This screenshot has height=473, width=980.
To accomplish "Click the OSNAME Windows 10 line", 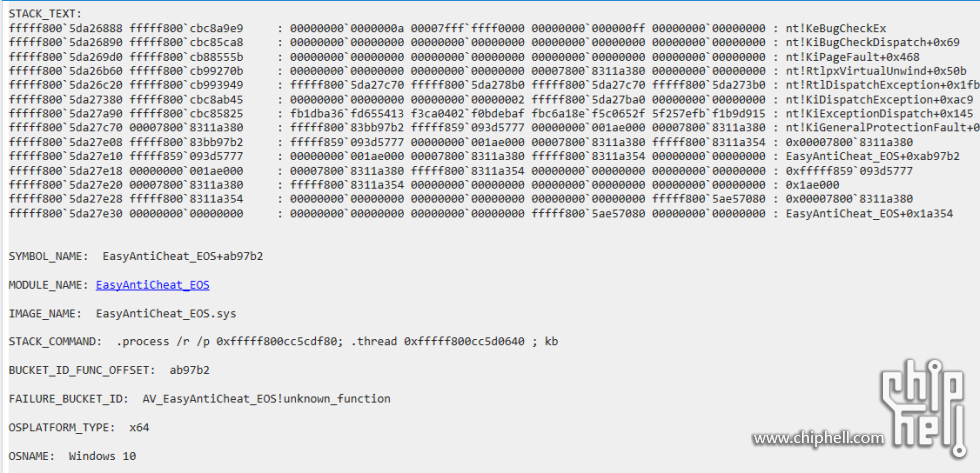I will (72, 456).
